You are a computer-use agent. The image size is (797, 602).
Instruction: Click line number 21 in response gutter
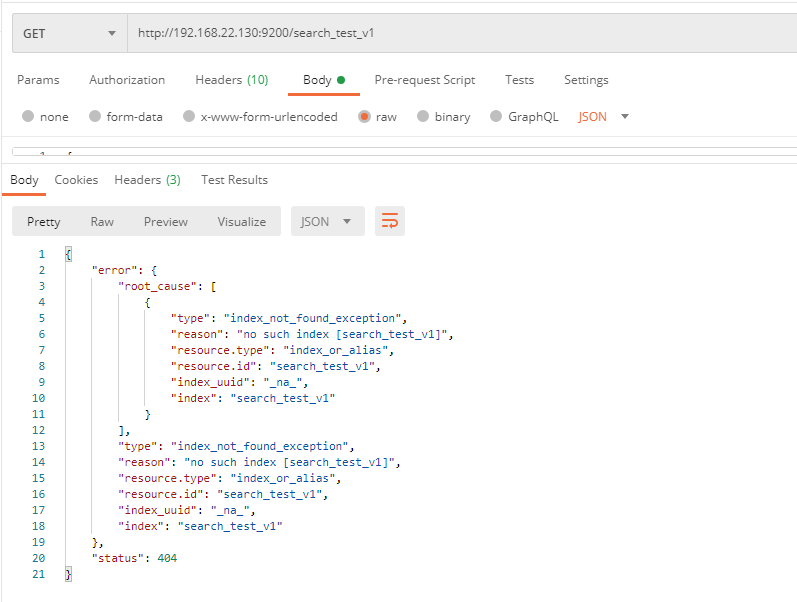(39, 575)
